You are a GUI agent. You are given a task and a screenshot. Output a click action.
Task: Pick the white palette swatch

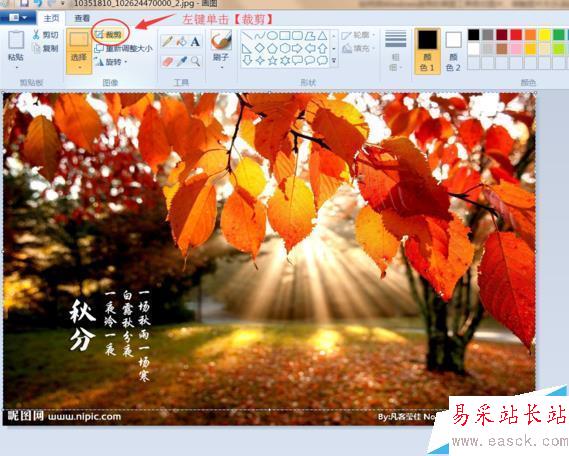[474, 49]
